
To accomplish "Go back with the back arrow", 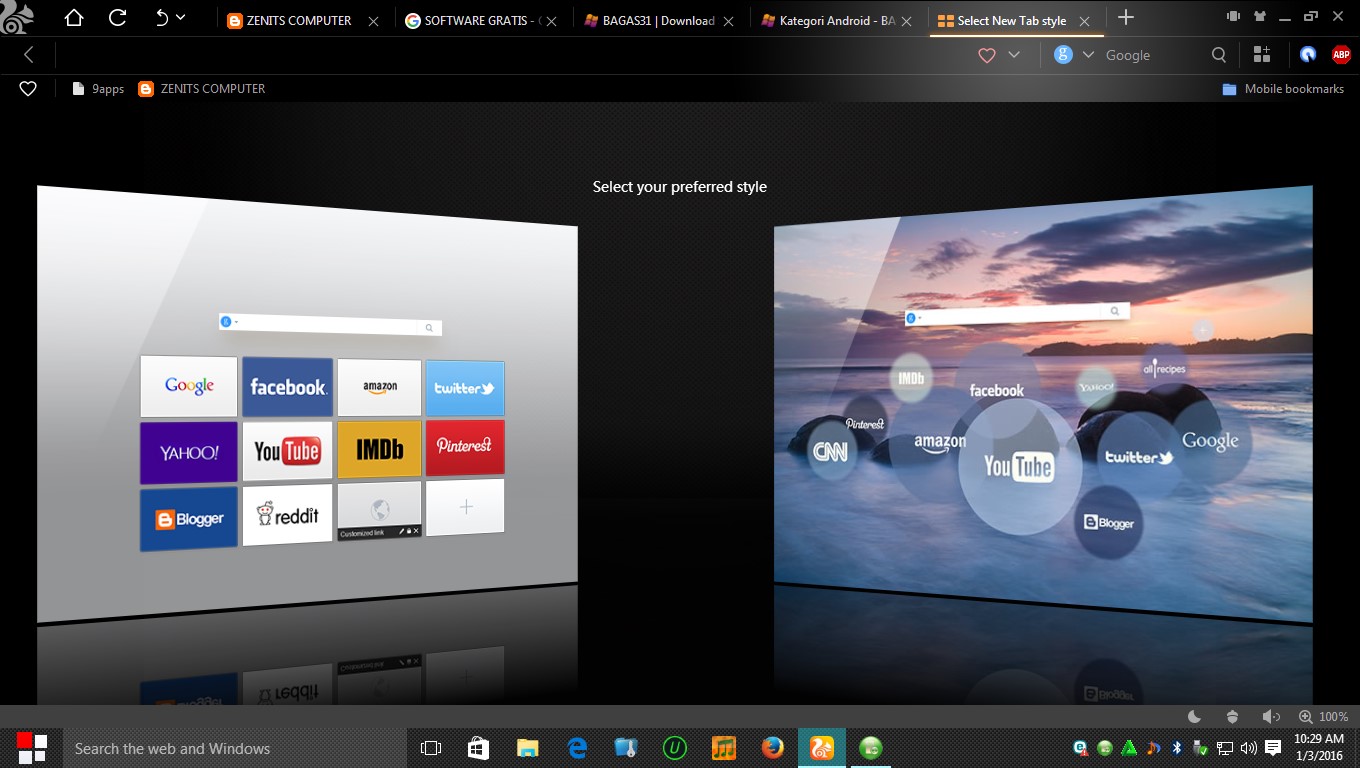I will (x=28, y=55).
